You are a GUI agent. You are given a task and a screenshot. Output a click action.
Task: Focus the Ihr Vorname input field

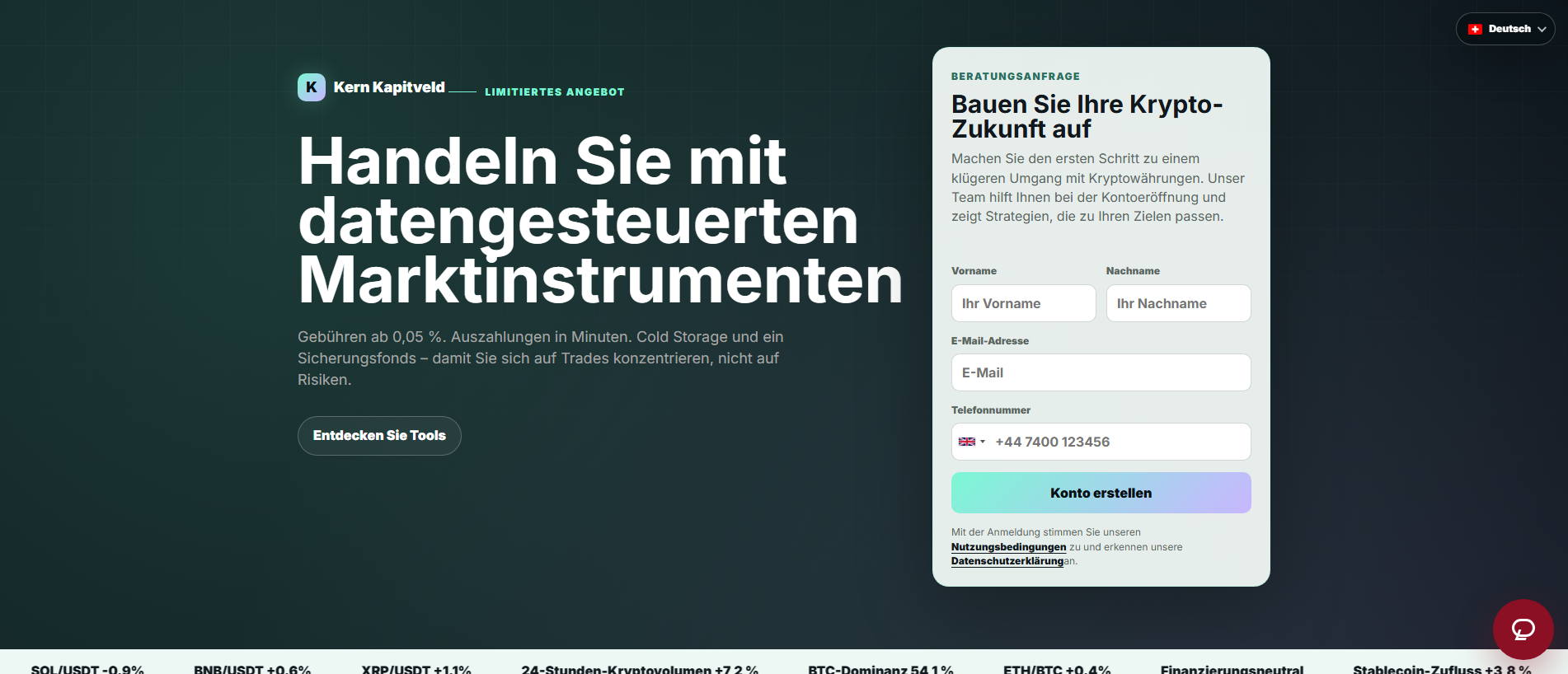(x=1023, y=303)
